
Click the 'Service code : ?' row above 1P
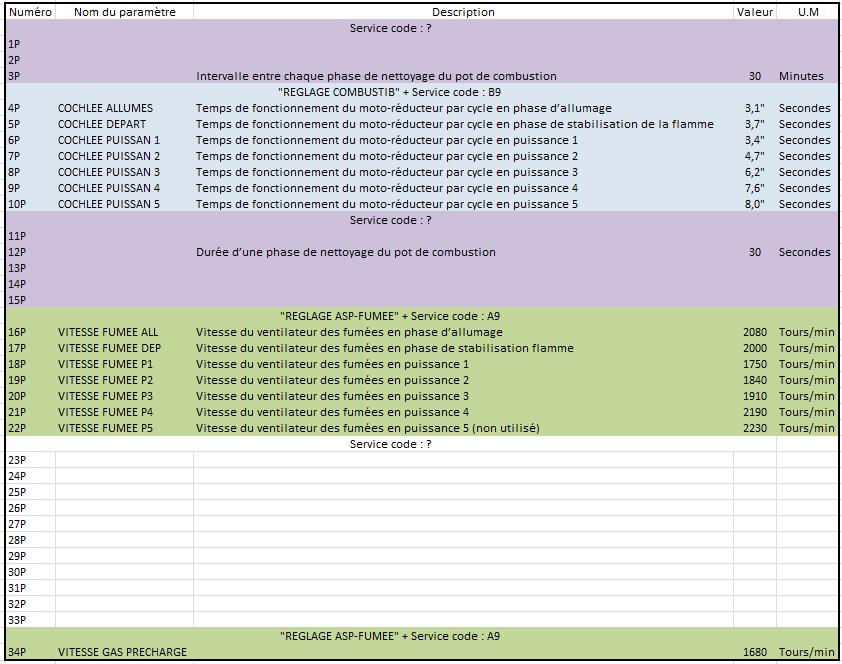point(390,28)
